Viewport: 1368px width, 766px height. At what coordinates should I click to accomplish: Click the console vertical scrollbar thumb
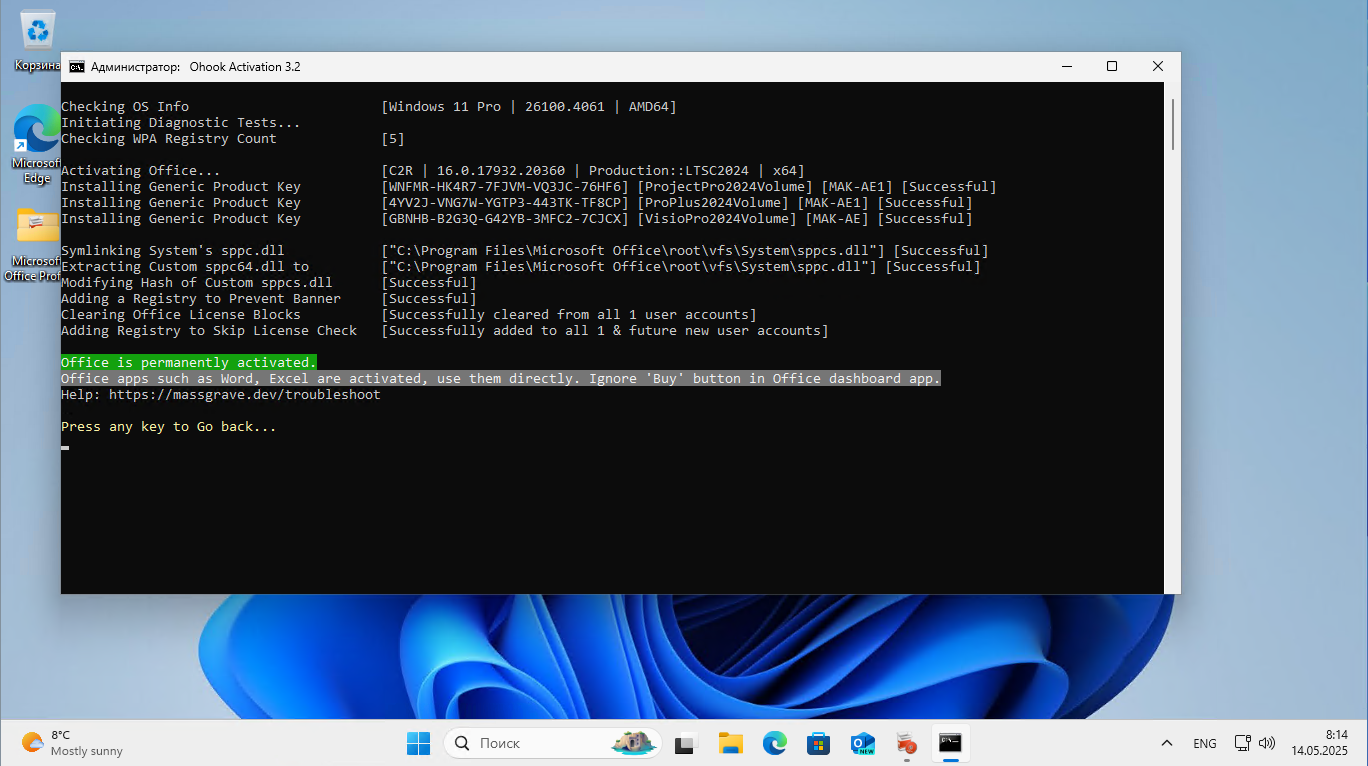1172,124
